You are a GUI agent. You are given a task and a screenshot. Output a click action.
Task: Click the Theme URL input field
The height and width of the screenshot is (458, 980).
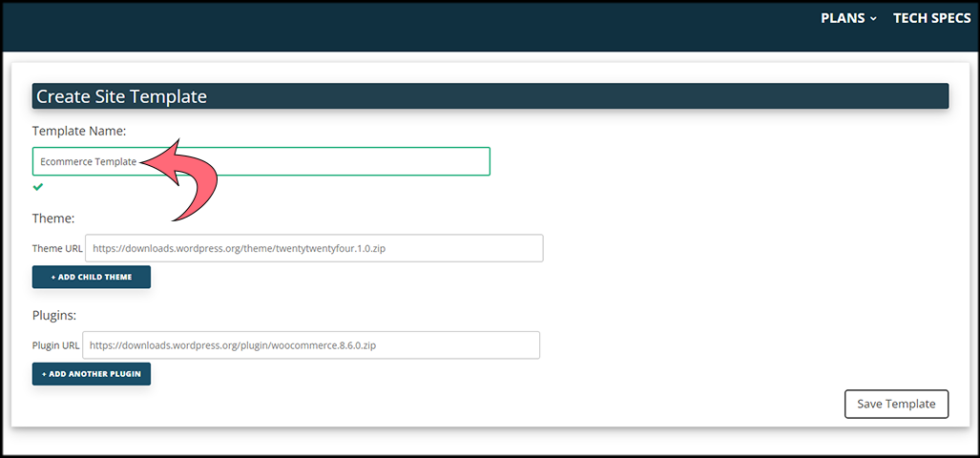(x=314, y=248)
